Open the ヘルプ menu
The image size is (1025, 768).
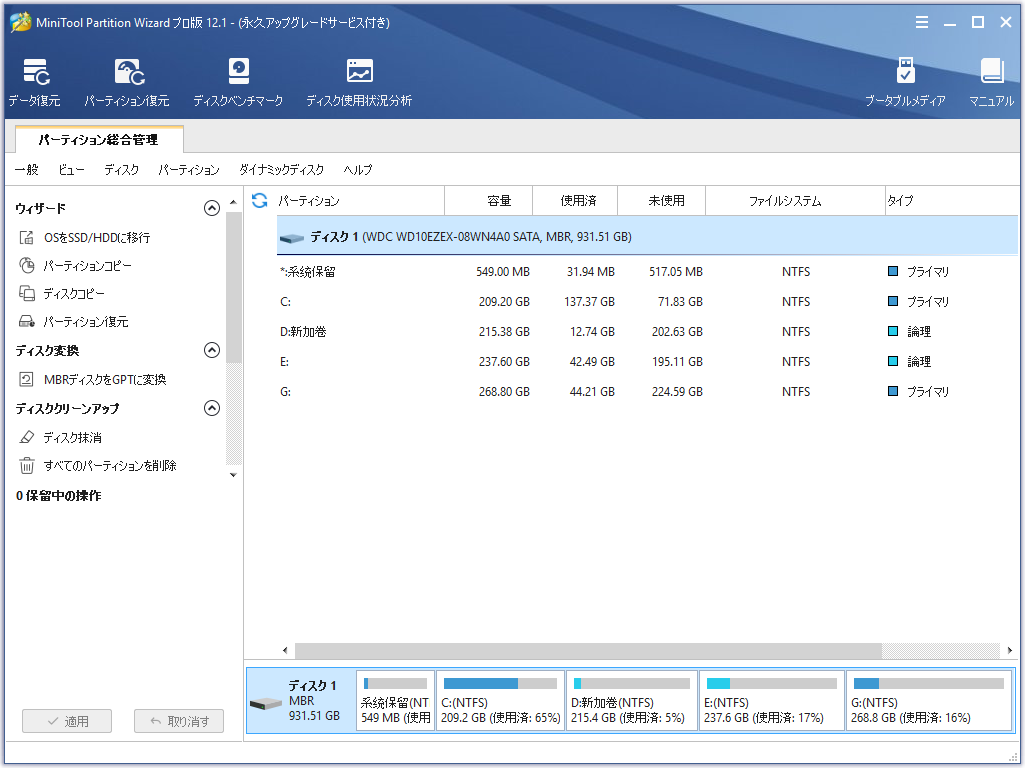tap(358, 169)
